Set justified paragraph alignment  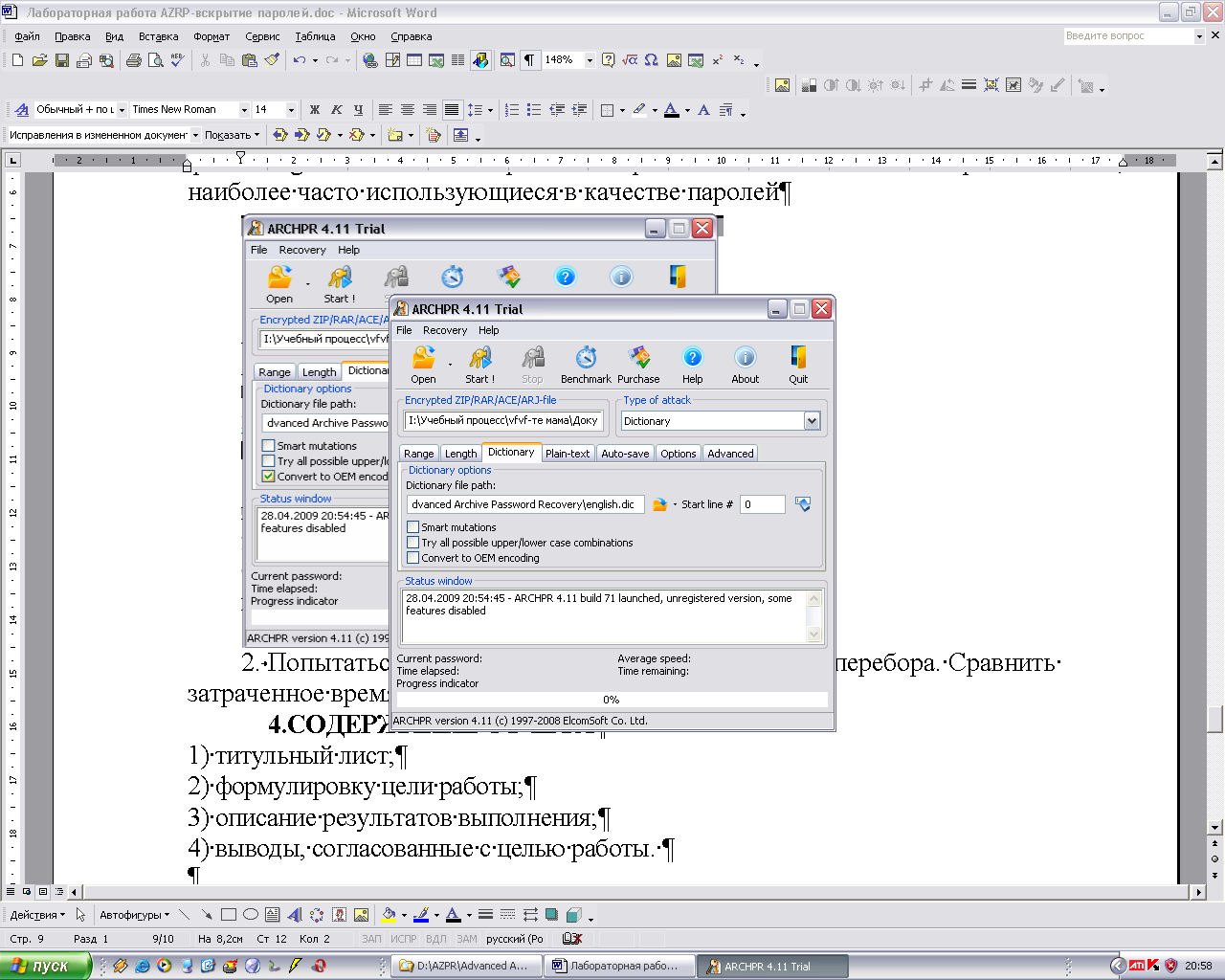pos(452,110)
